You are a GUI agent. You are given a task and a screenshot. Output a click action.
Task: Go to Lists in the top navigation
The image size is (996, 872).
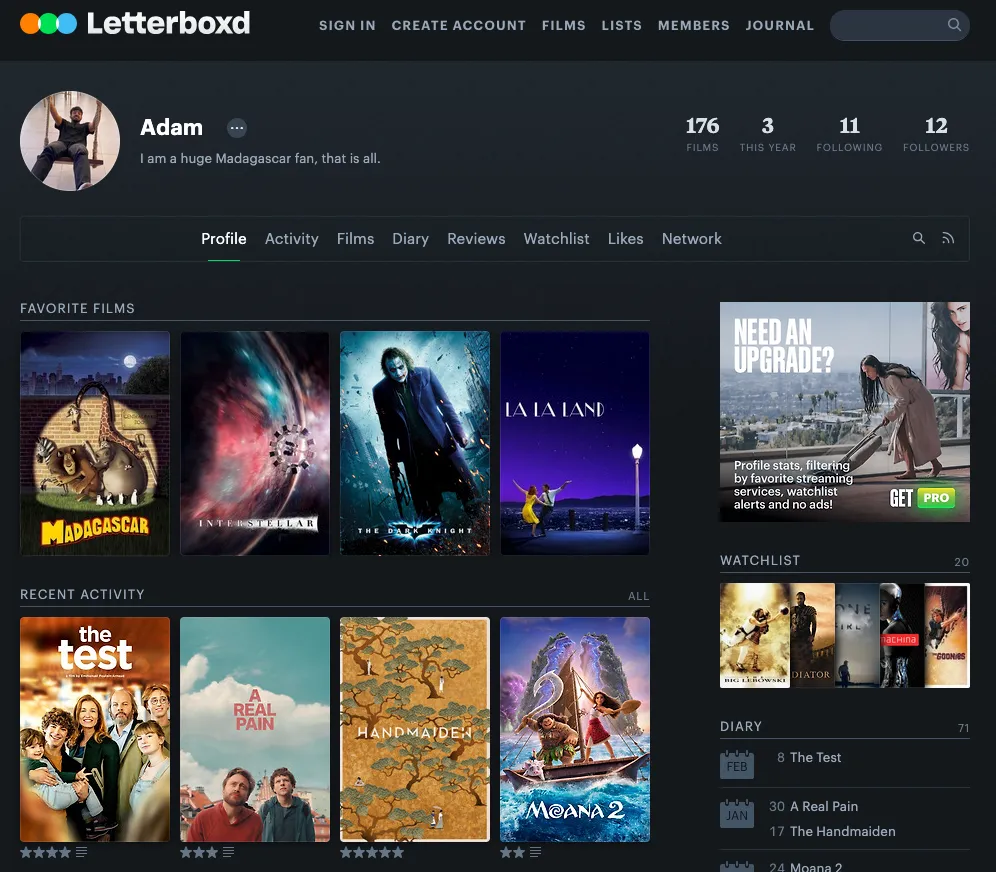pyautogui.click(x=622, y=25)
